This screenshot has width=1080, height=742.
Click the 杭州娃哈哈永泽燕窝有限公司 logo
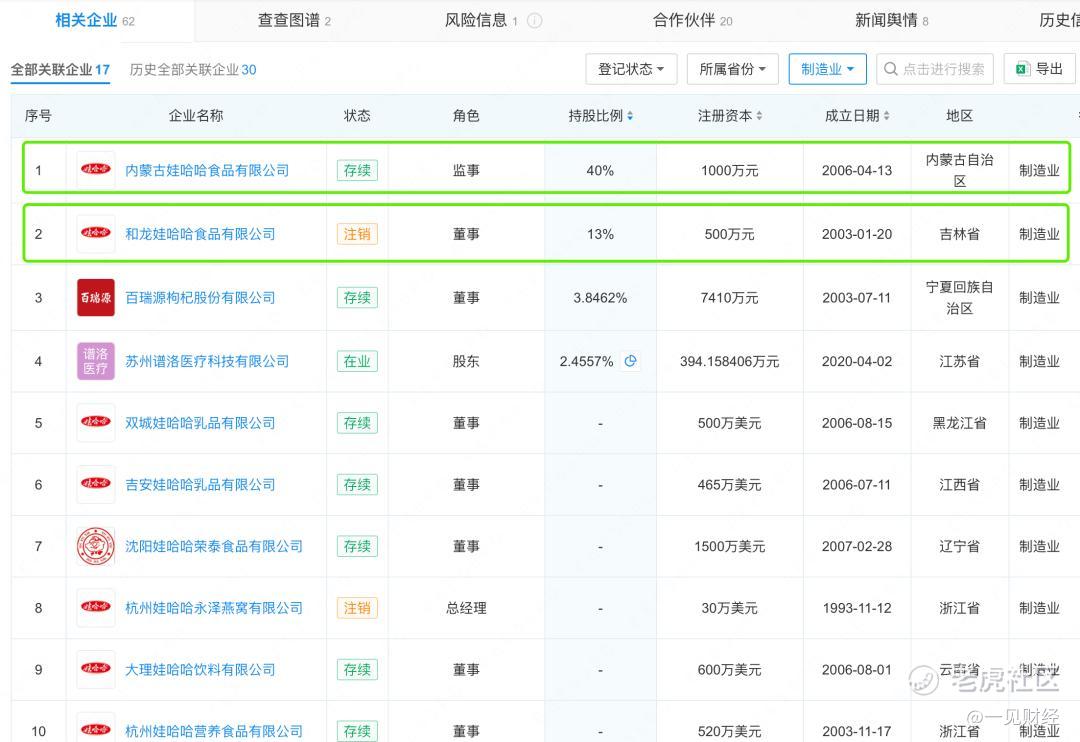point(96,608)
